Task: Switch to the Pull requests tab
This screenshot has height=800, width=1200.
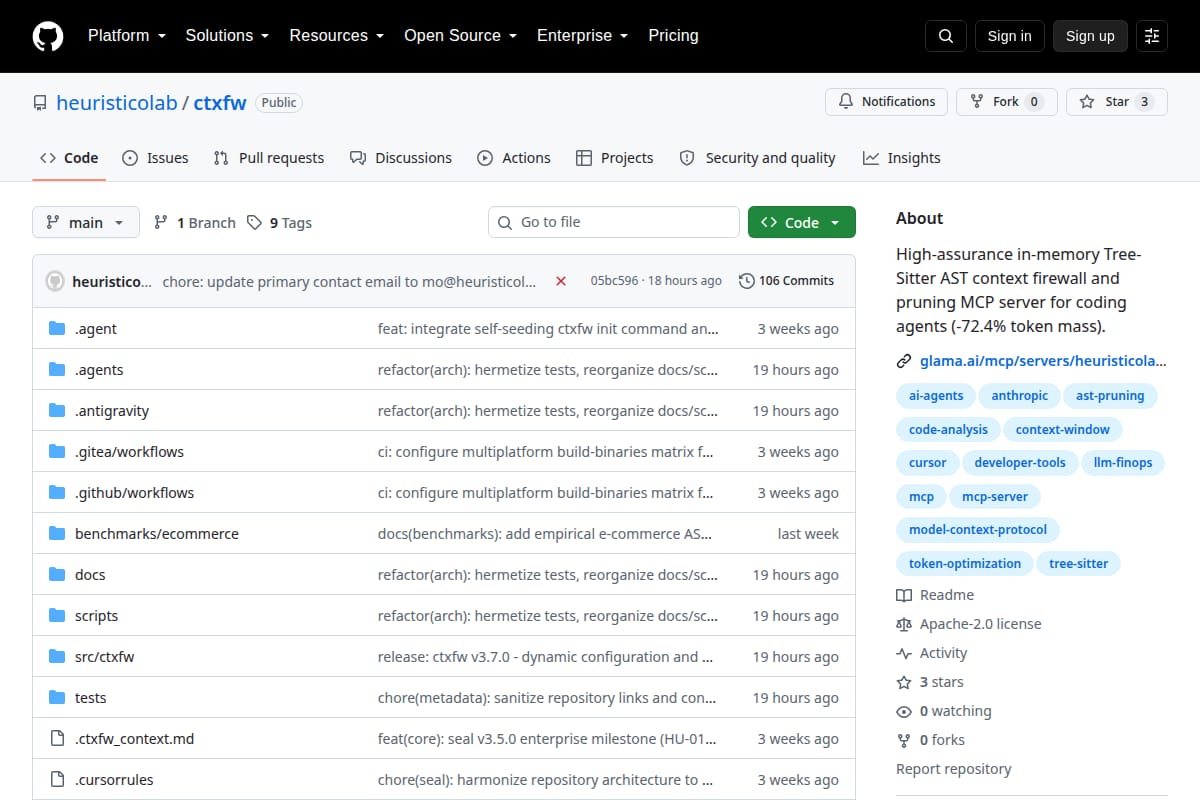Action: click(269, 158)
